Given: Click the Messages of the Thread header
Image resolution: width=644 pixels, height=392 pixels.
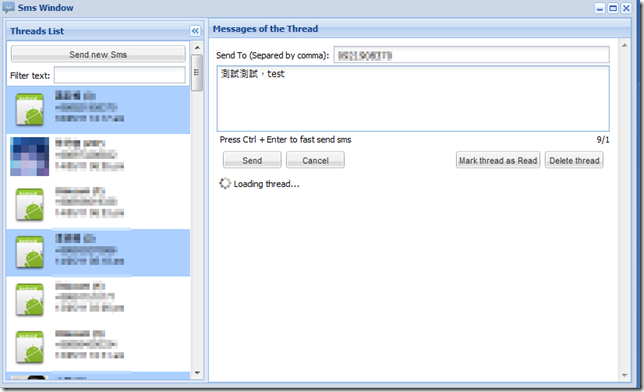Looking at the screenshot, I should tap(265, 29).
